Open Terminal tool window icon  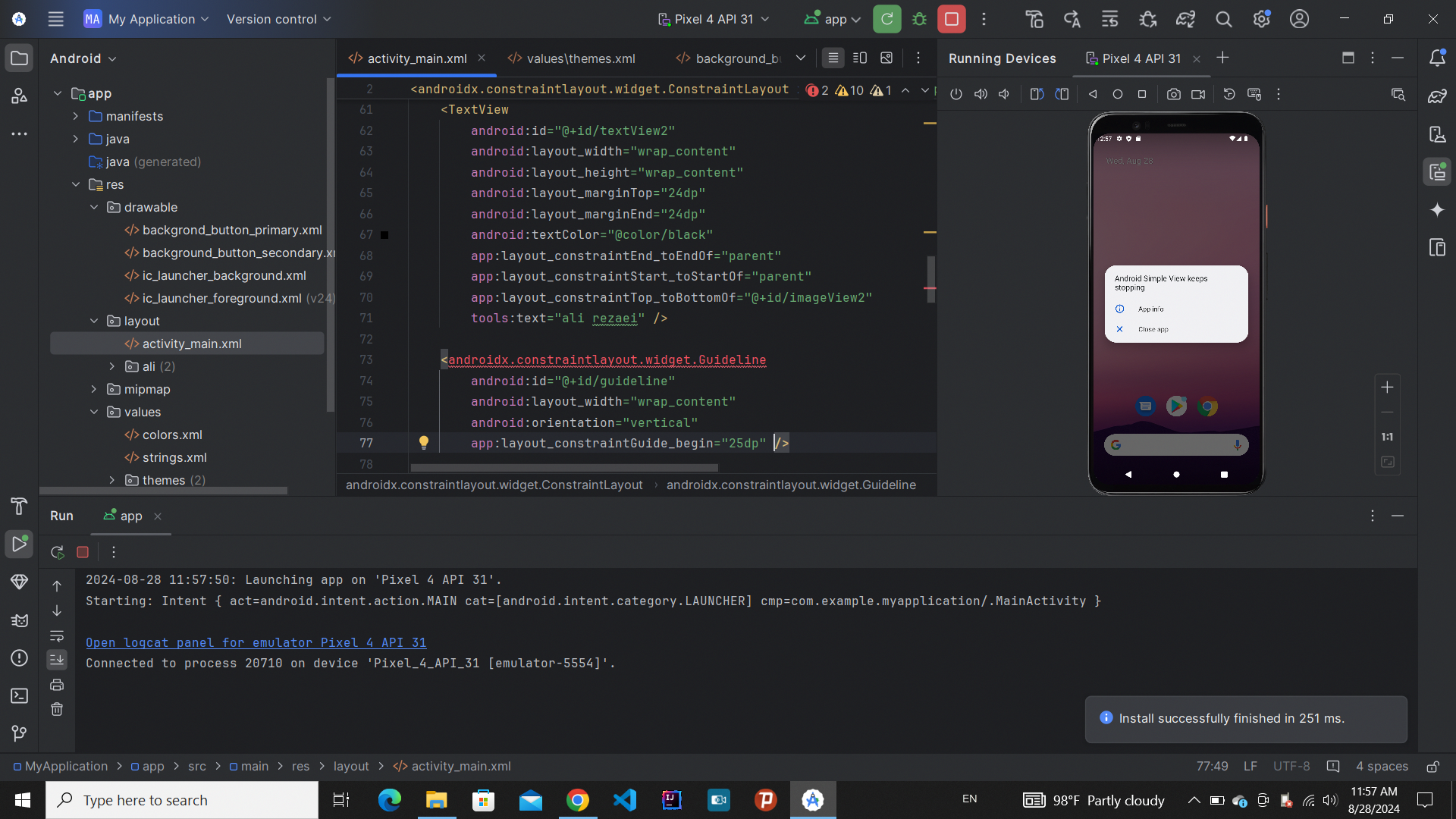pyautogui.click(x=19, y=695)
